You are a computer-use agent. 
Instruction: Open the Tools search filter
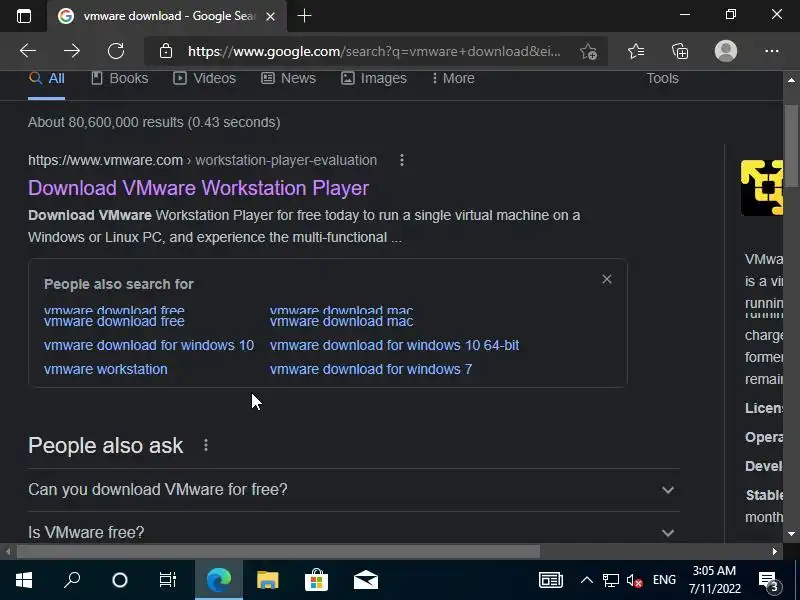coord(662,78)
